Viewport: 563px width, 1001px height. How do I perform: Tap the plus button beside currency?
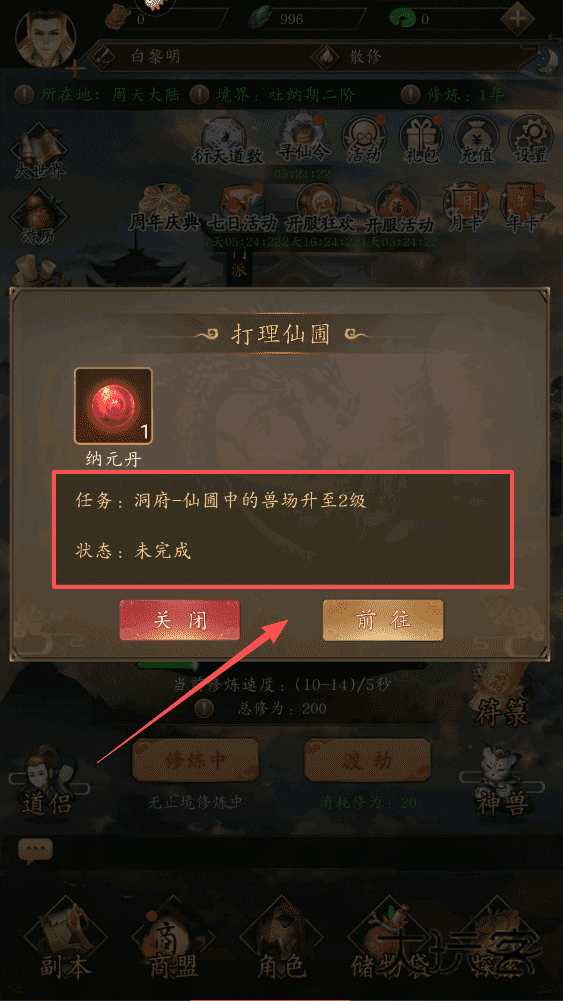click(x=518, y=18)
